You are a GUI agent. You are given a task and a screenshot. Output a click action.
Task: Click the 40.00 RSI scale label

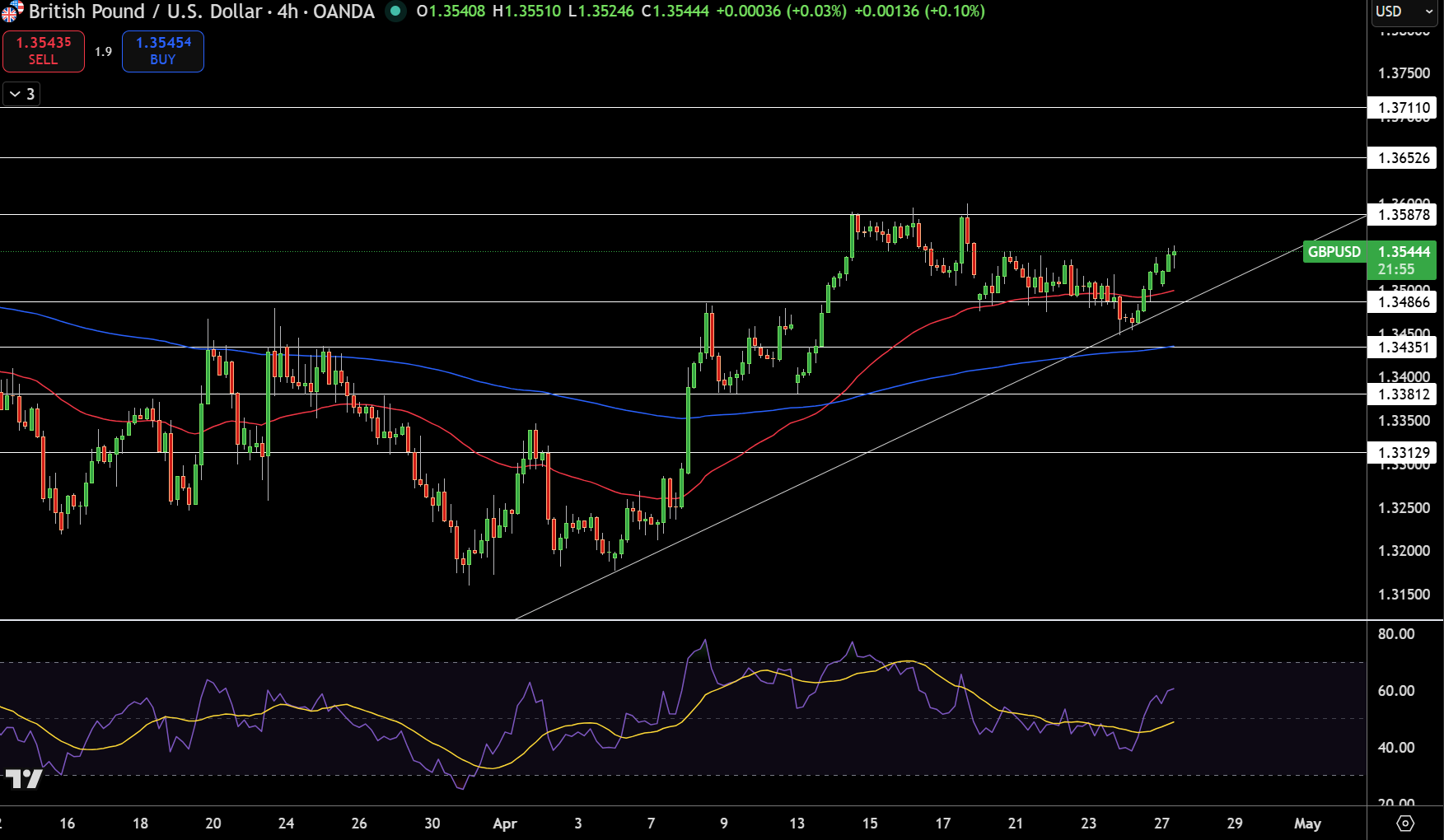tap(1396, 748)
